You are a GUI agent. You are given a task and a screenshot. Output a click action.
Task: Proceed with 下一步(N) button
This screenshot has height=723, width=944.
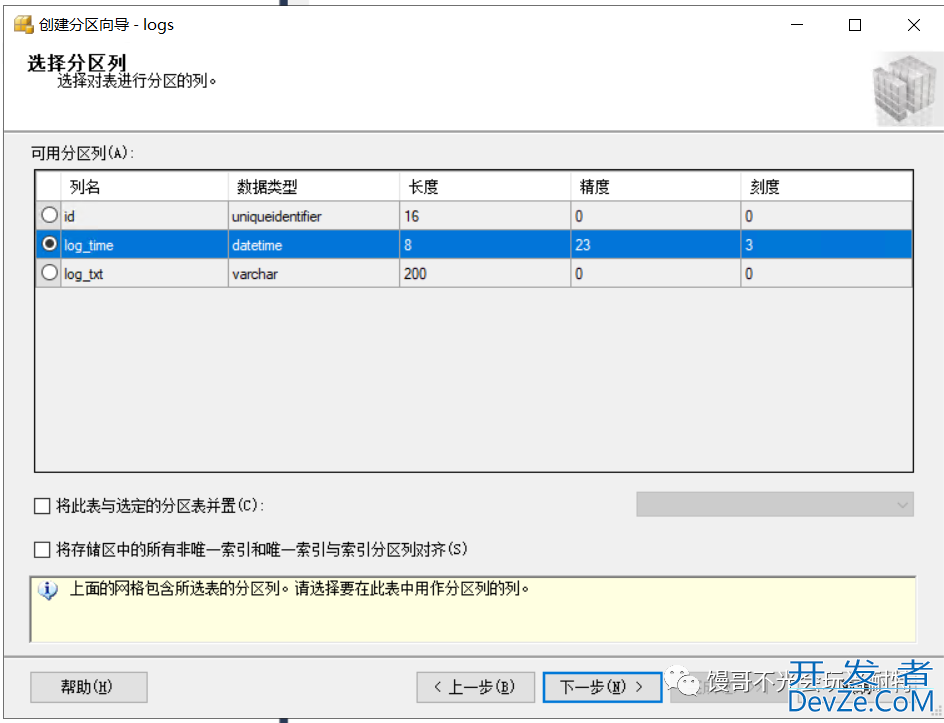[602, 687]
